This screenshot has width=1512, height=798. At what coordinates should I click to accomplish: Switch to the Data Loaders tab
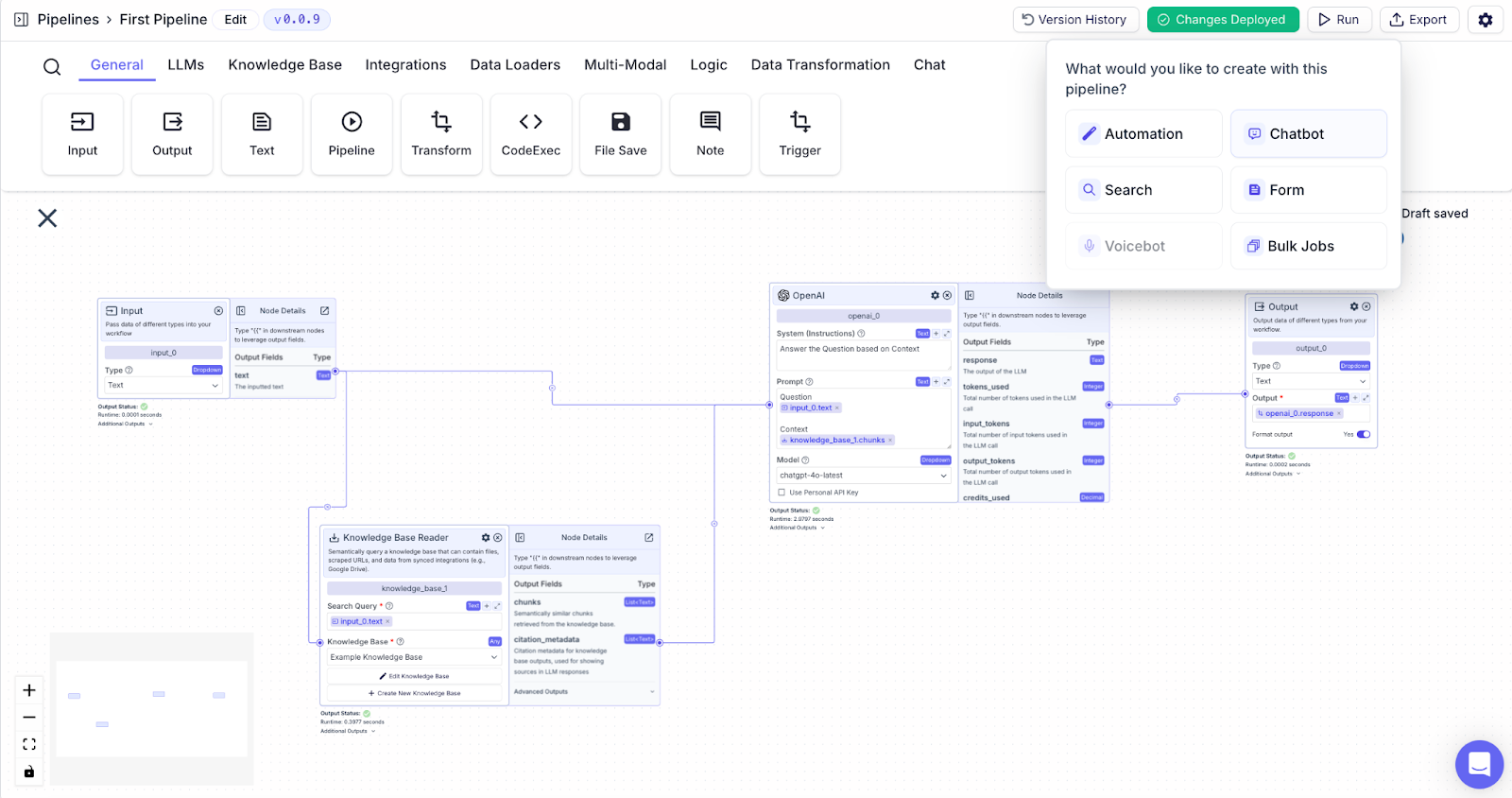(x=515, y=65)
